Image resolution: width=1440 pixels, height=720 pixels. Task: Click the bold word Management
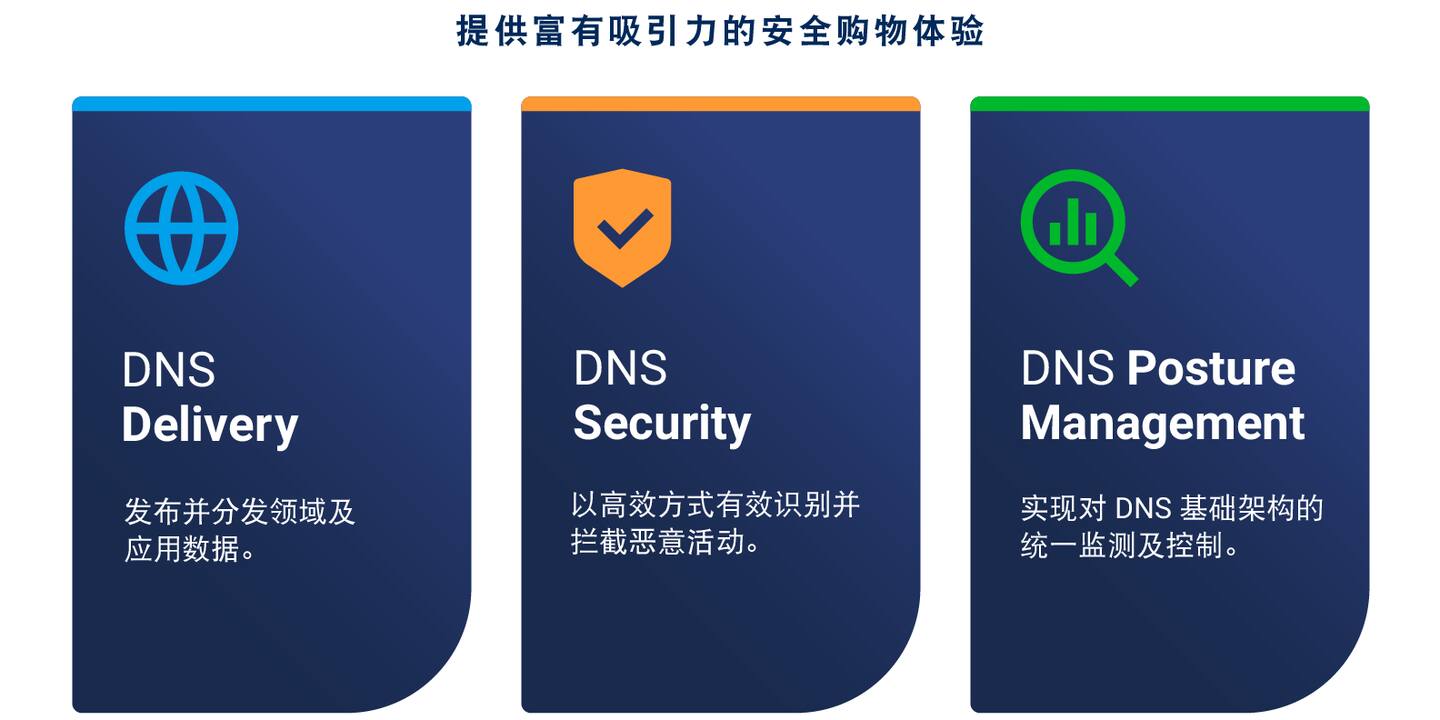point(1162,422)
